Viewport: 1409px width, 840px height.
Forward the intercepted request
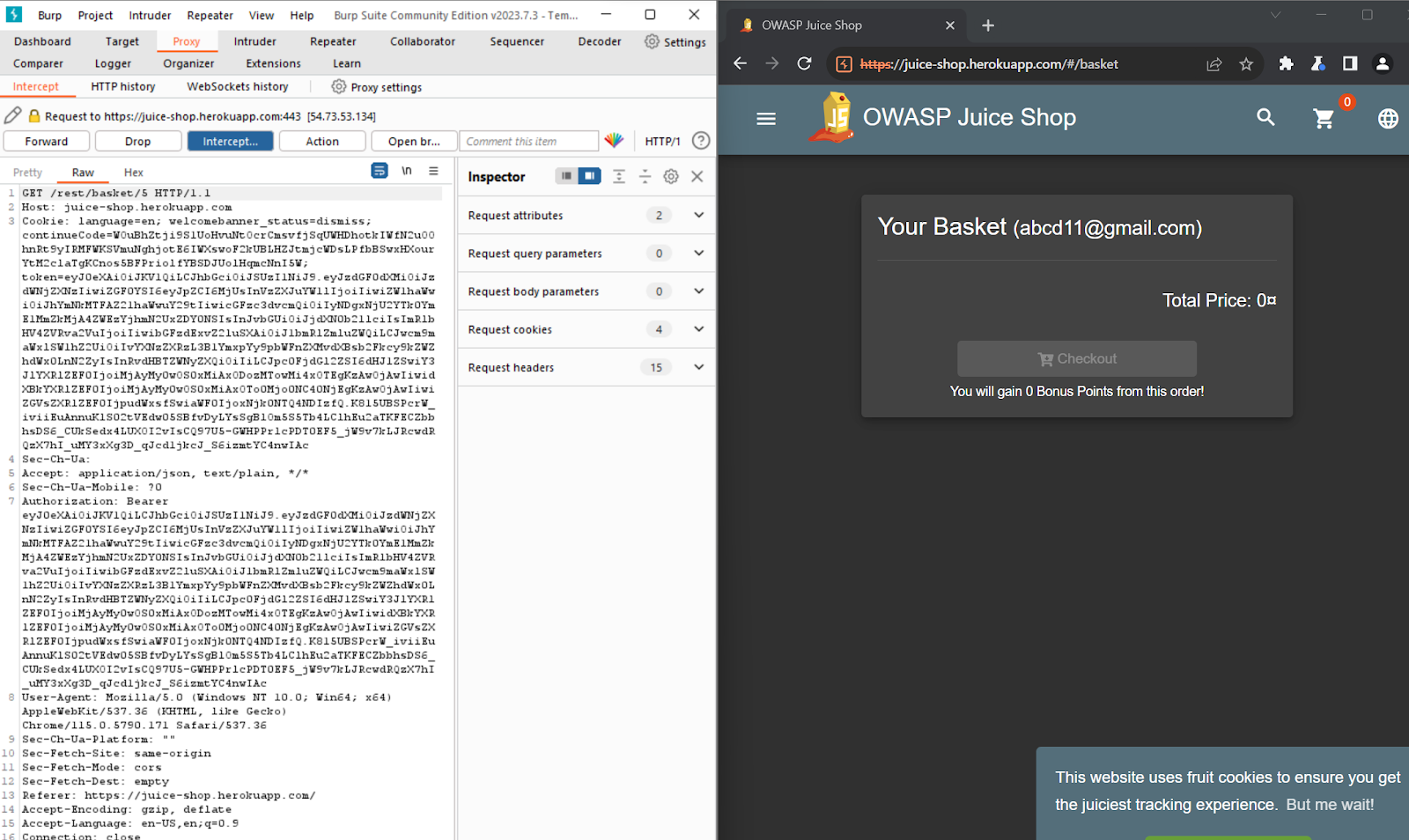tap(47, 141)
